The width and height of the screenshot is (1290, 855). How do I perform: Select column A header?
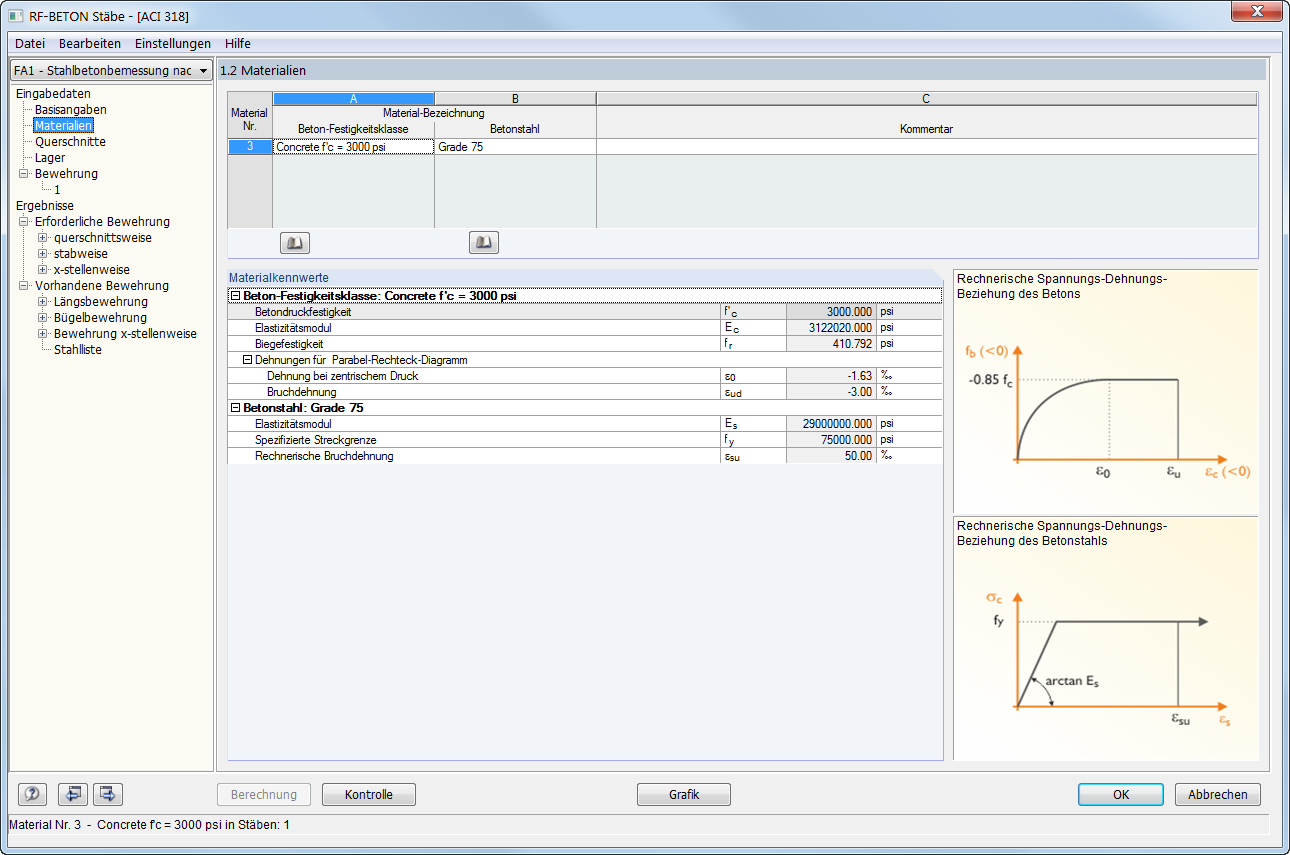click(x=354, y=98)
